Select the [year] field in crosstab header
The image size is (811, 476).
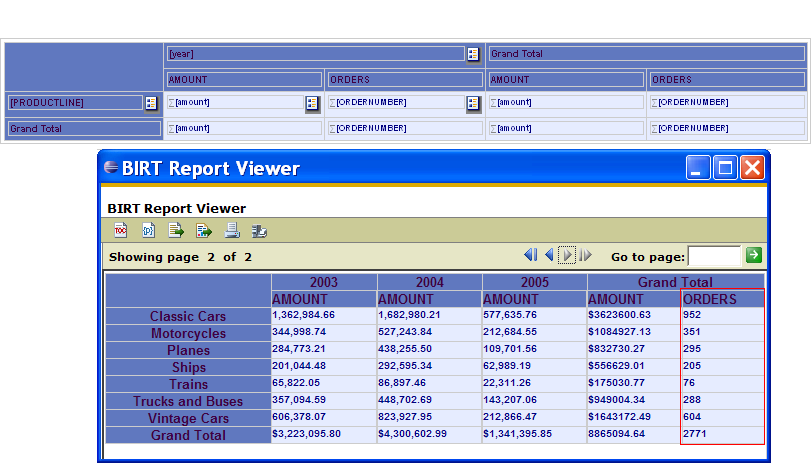coord(315,54)
